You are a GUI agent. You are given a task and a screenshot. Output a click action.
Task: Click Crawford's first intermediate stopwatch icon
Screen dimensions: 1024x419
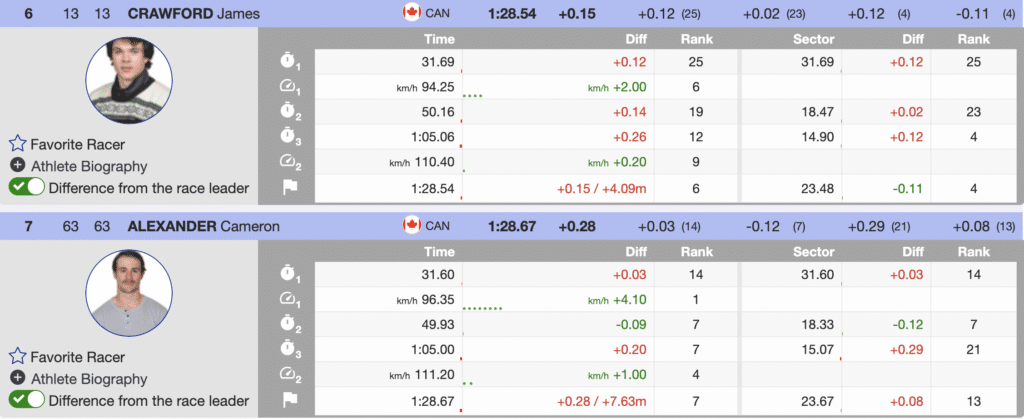point(289,63)
